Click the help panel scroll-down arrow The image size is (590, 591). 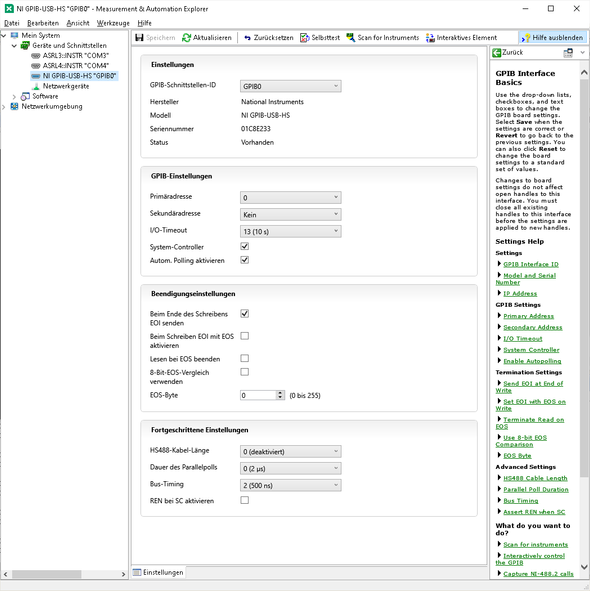click(x=584, y=567)
